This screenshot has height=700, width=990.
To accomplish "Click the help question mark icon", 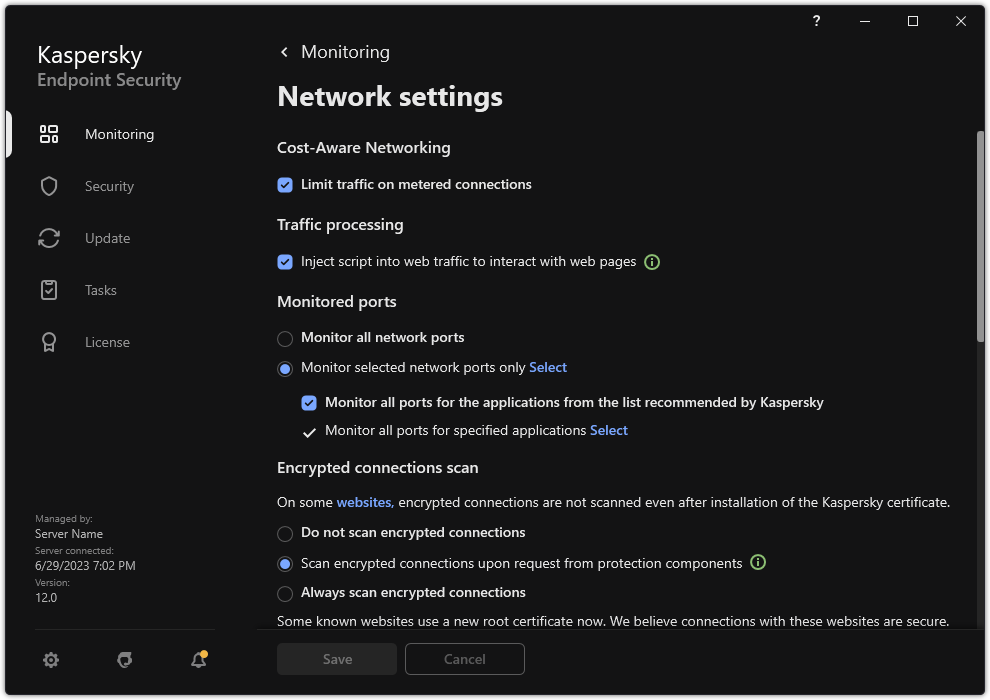I will 816,21.
